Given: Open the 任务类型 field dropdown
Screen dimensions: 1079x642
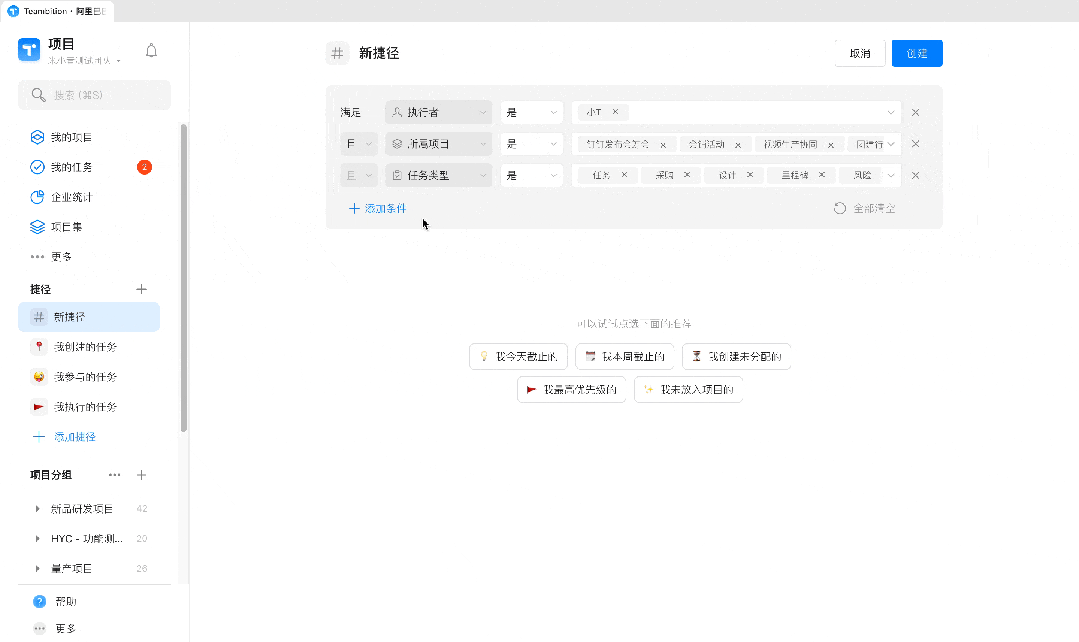Looking at the screenshot, I should point(438,175).
